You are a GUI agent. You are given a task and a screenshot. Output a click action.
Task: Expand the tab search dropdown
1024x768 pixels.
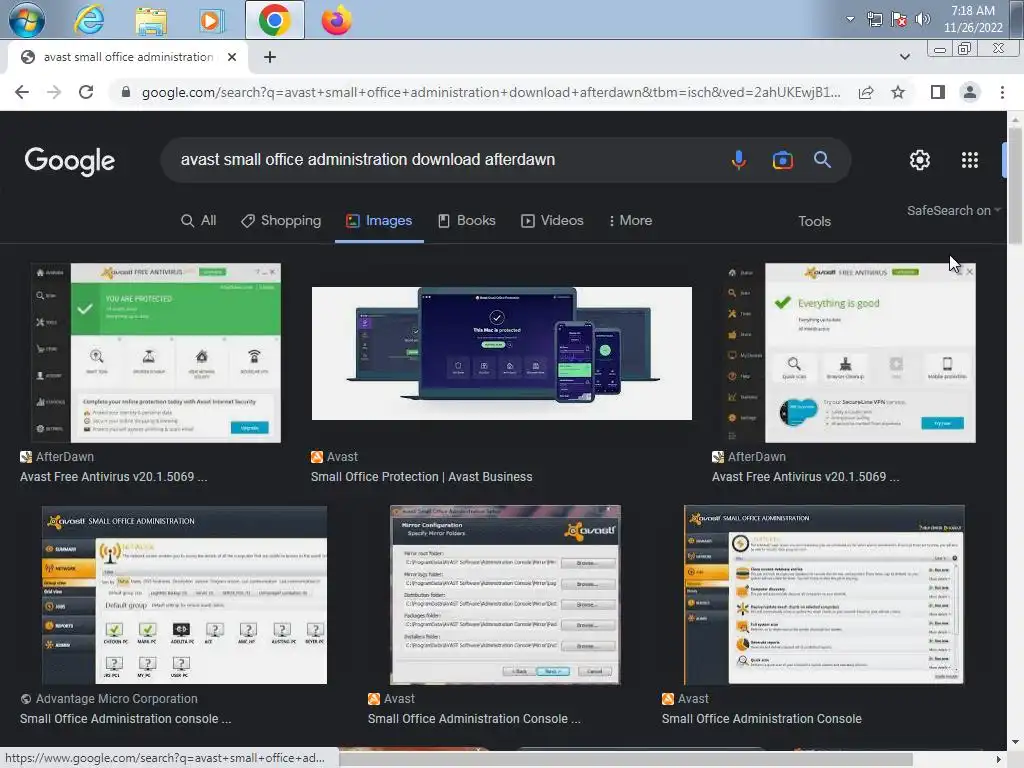(x=904, y=57)
